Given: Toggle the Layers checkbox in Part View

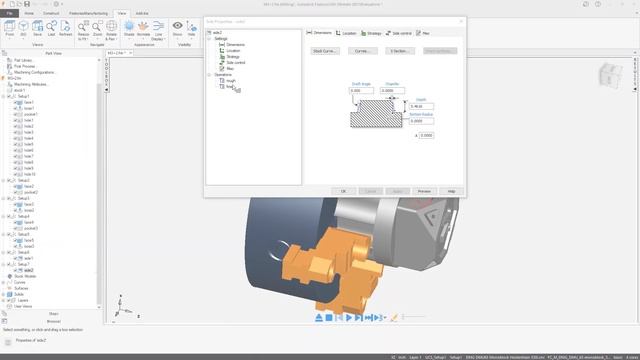Looking at the screenshot, I should click(9, 300).
